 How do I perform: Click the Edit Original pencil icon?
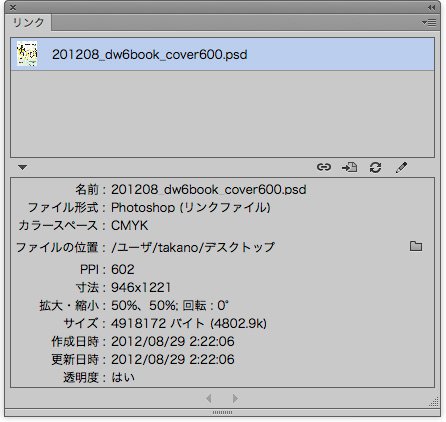(401, 167)
